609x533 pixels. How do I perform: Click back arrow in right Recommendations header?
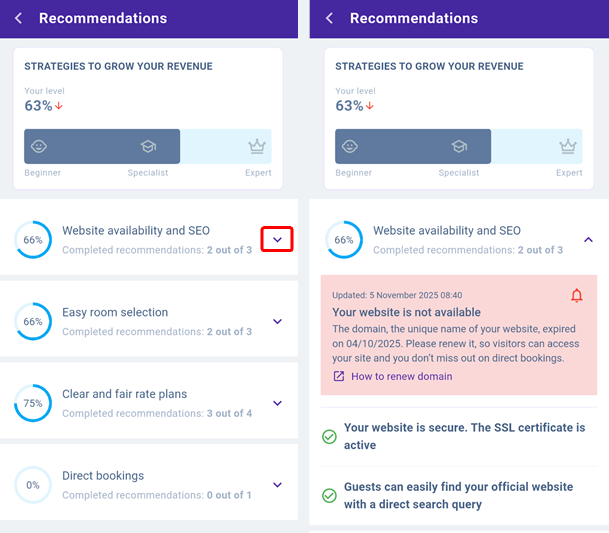click(x=329, y=18)
